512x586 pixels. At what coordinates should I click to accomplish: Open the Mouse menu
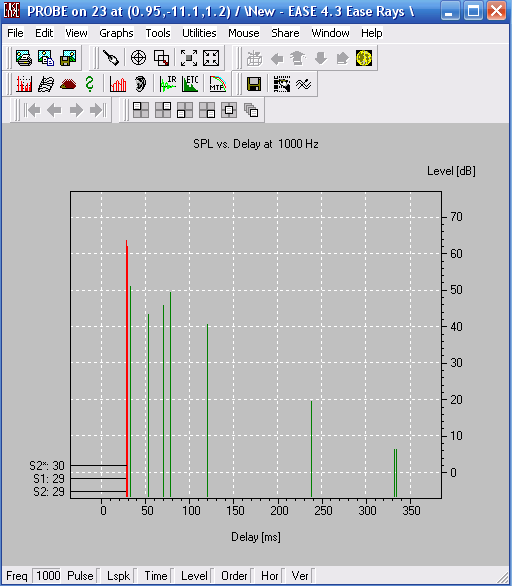(244, 33)
